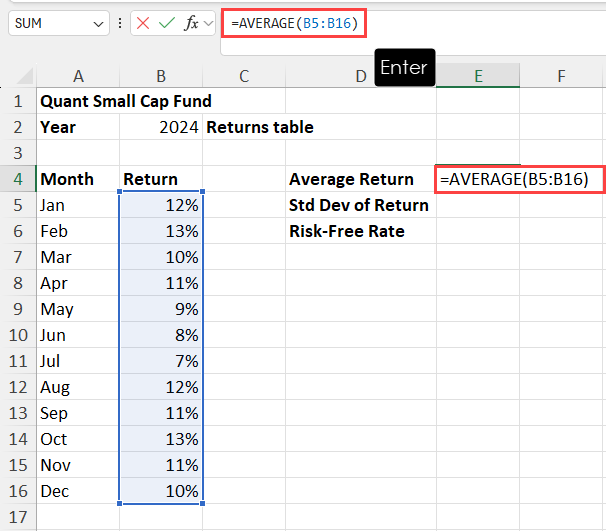Click the Select All corner triangle
The width and height of the screenshot is (606, 531).
[x=26, y=76]
